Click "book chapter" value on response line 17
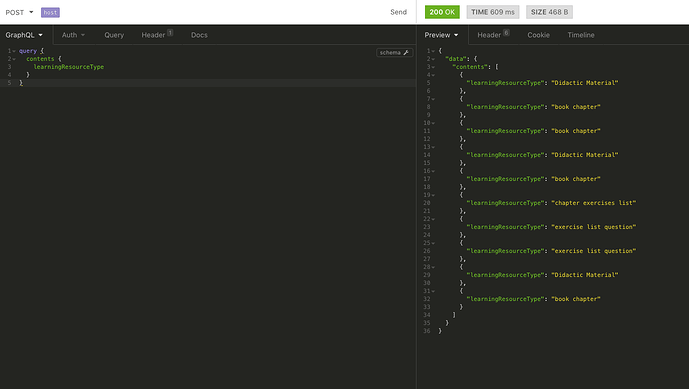The width and height of the screenshot is (689, 389). 576,179
